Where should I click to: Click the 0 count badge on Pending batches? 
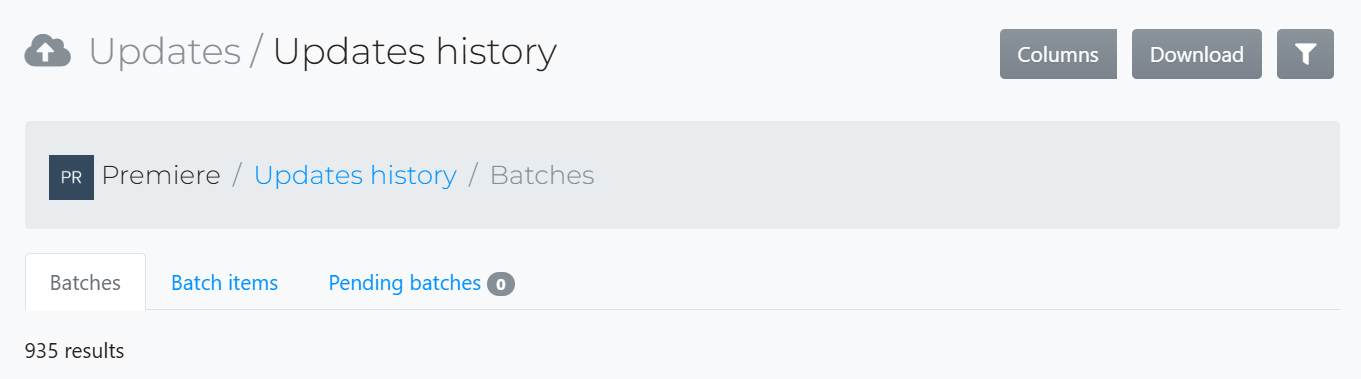[501, 284]
